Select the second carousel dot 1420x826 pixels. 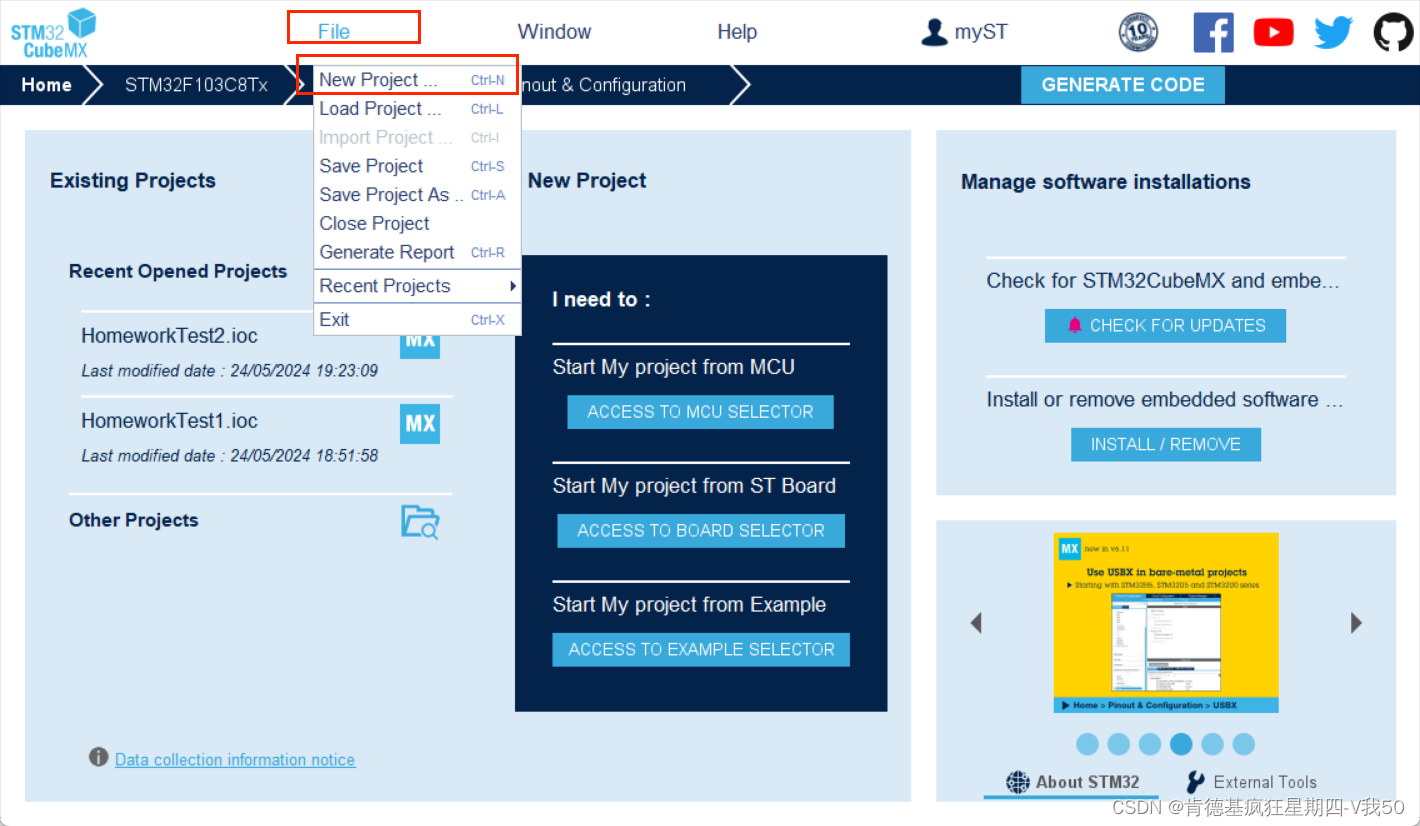(1119, 744)
